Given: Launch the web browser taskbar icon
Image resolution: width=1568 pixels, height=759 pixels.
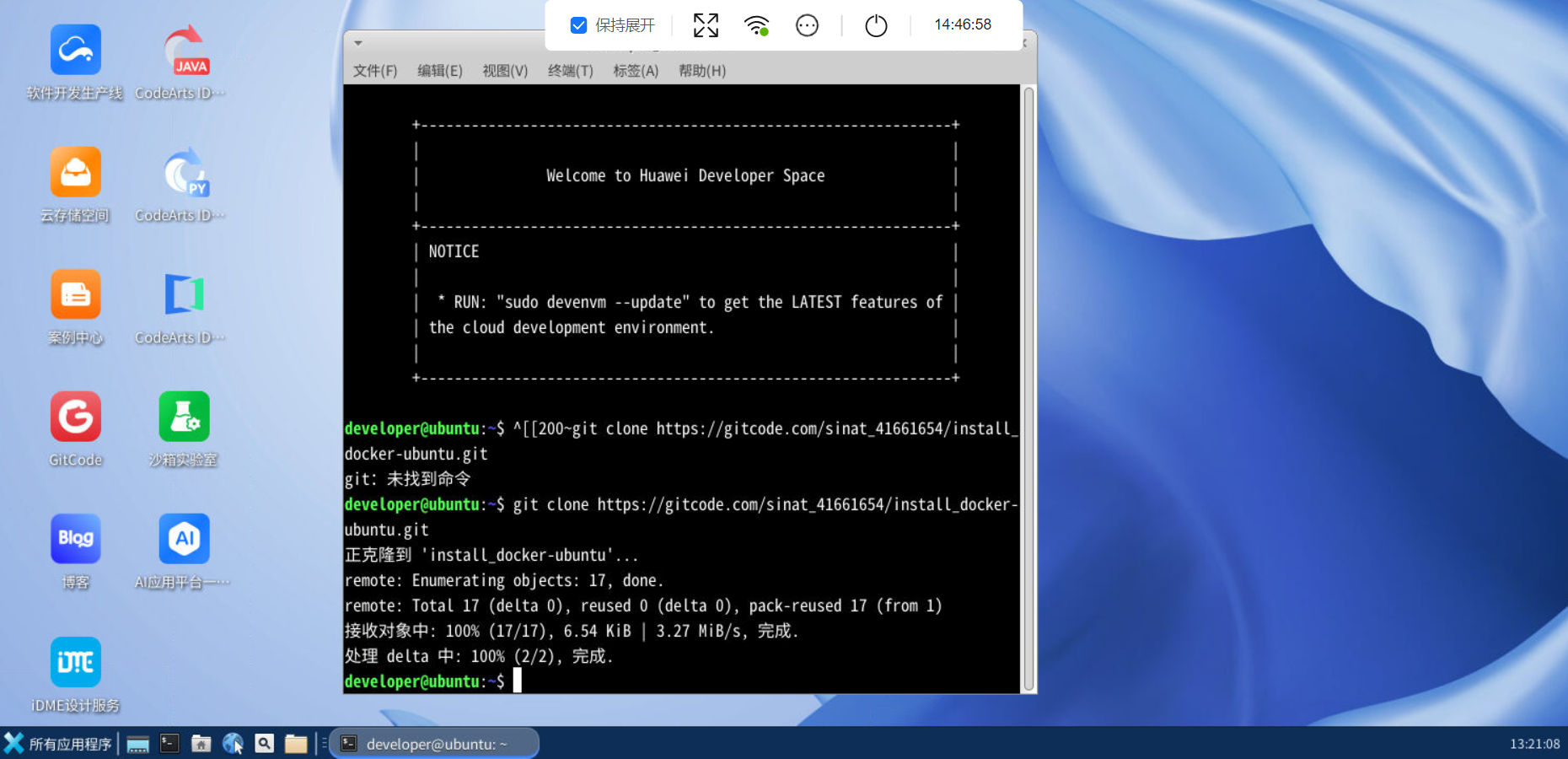Looking at the screenshot, I should 233,744.
